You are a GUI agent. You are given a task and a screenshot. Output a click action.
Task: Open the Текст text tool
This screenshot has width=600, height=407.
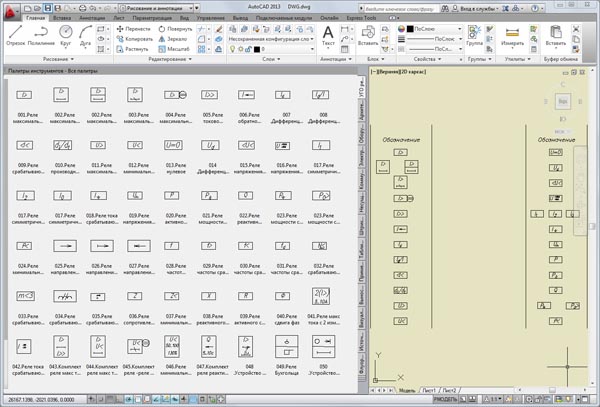332,36
